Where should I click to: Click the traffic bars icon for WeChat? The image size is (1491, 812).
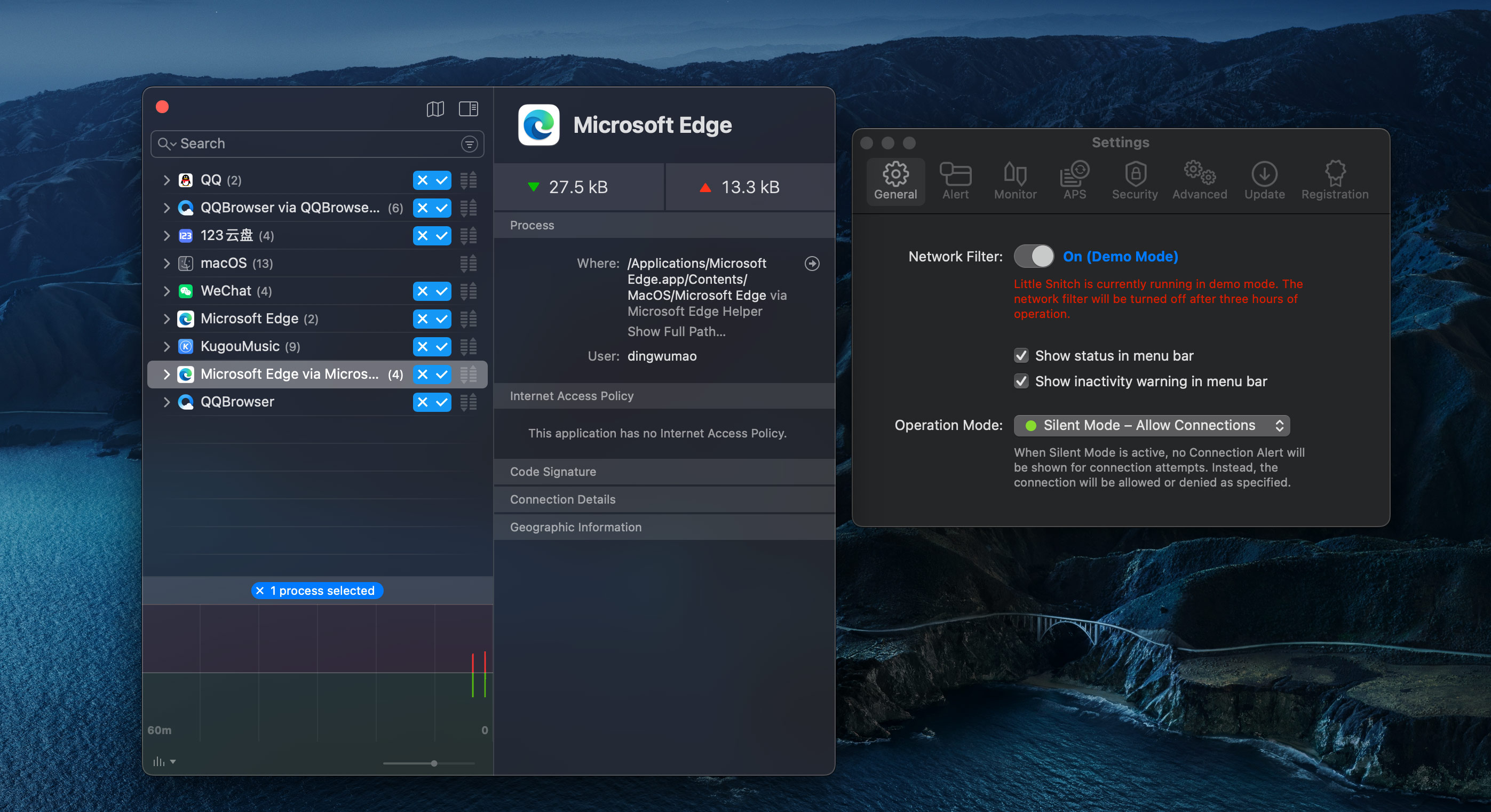(x=468, y=291)
